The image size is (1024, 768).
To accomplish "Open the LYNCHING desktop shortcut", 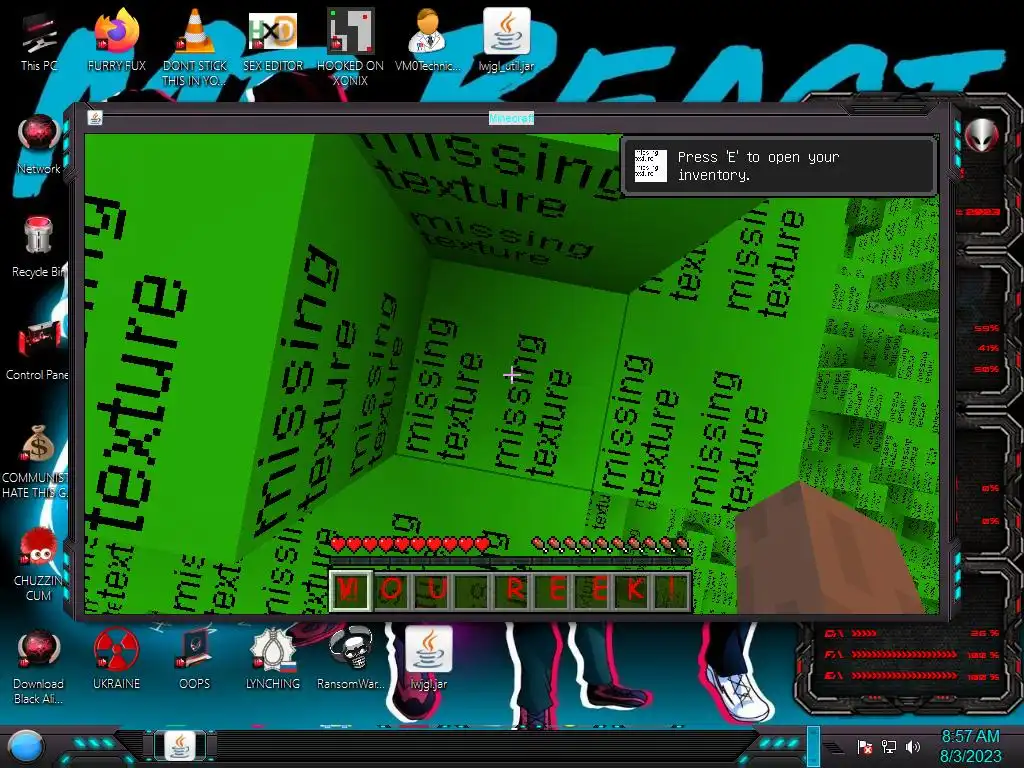I will click(x=273, y=660).
